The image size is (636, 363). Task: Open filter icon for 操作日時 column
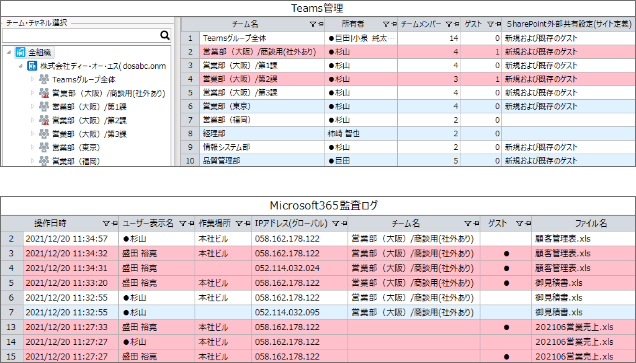click(106, 223)
